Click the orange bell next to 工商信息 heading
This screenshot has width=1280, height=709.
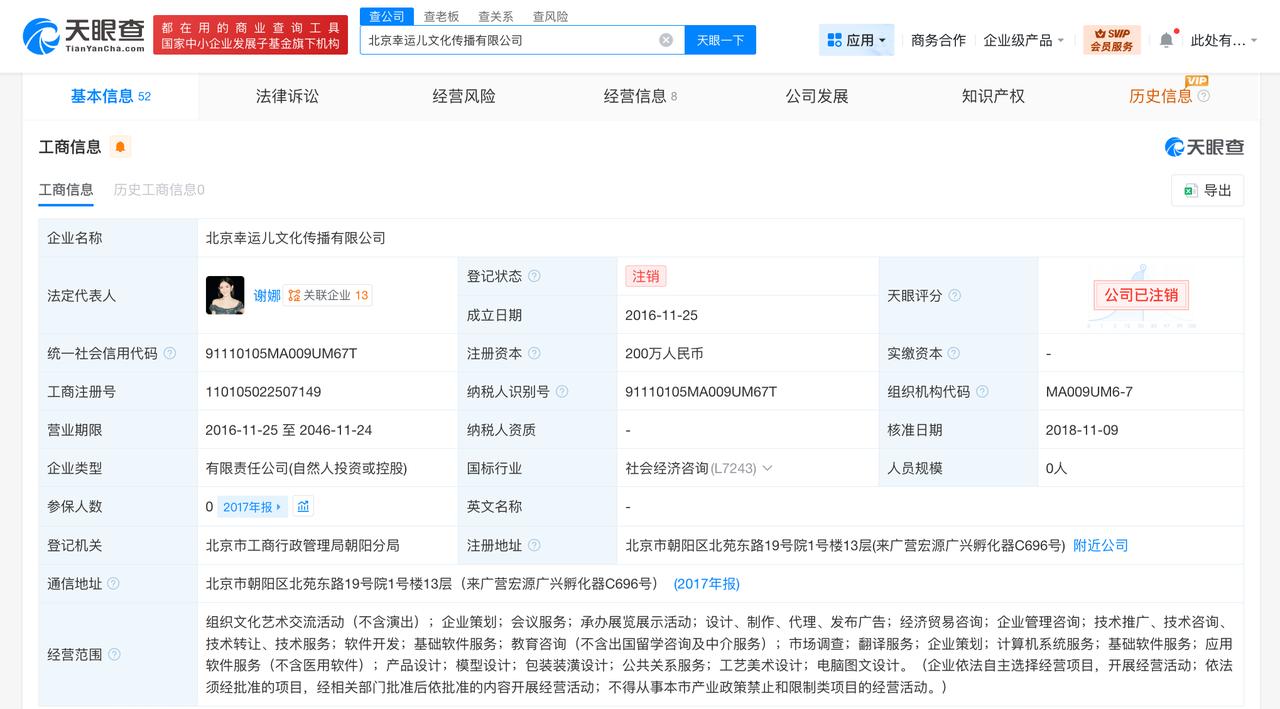tap(120, 147)
